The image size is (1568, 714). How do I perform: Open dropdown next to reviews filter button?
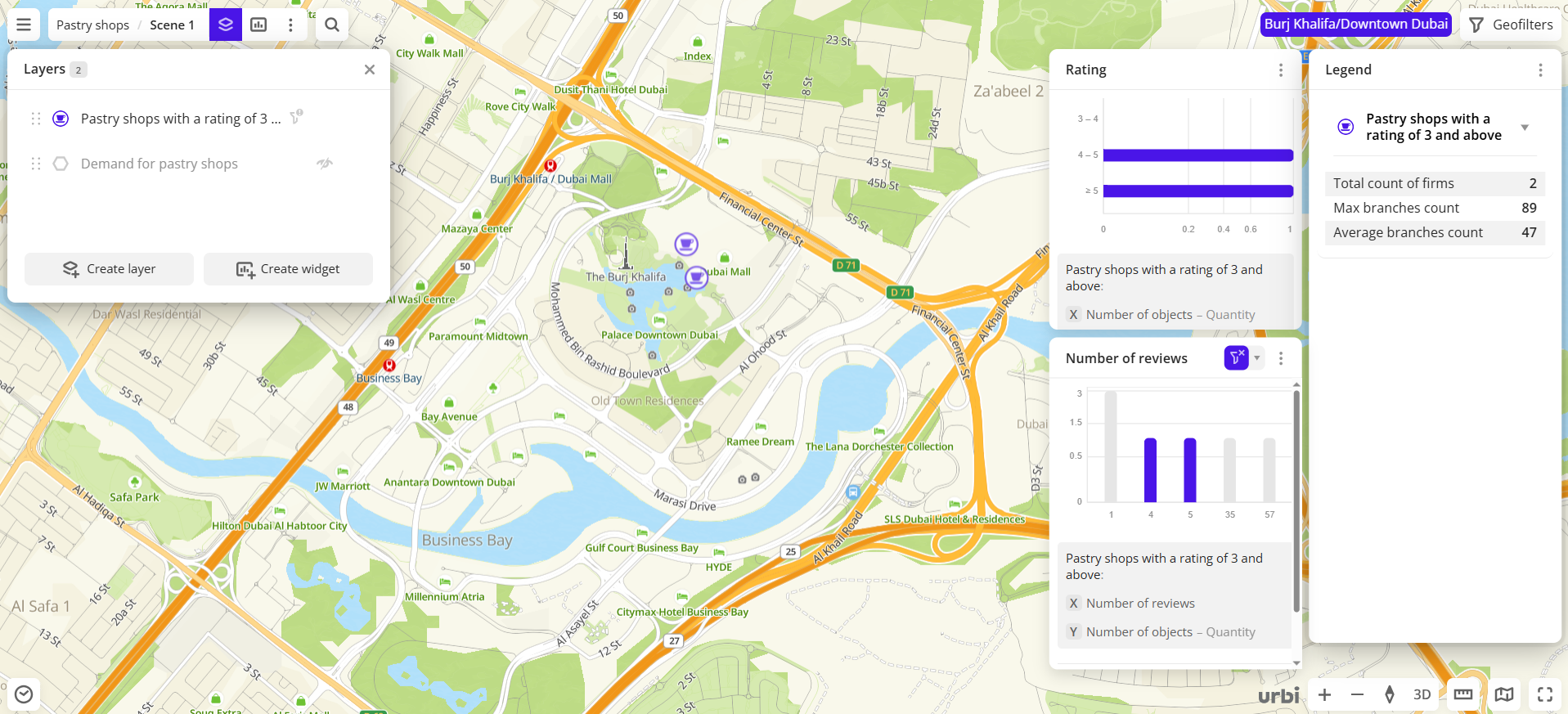[x=1257, y=358]
